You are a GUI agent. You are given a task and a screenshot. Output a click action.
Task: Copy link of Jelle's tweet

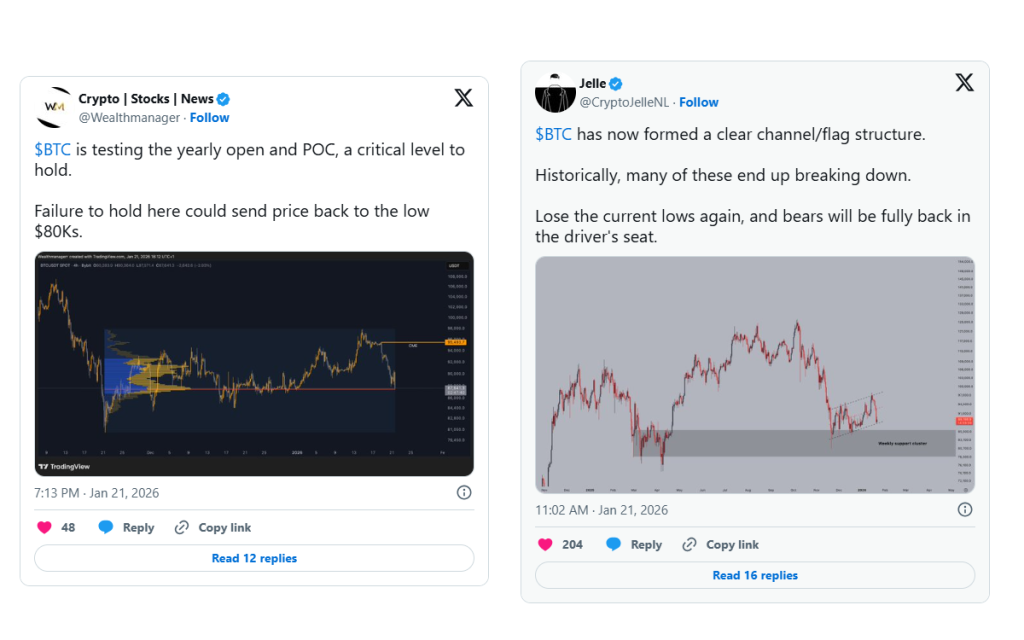720,545
